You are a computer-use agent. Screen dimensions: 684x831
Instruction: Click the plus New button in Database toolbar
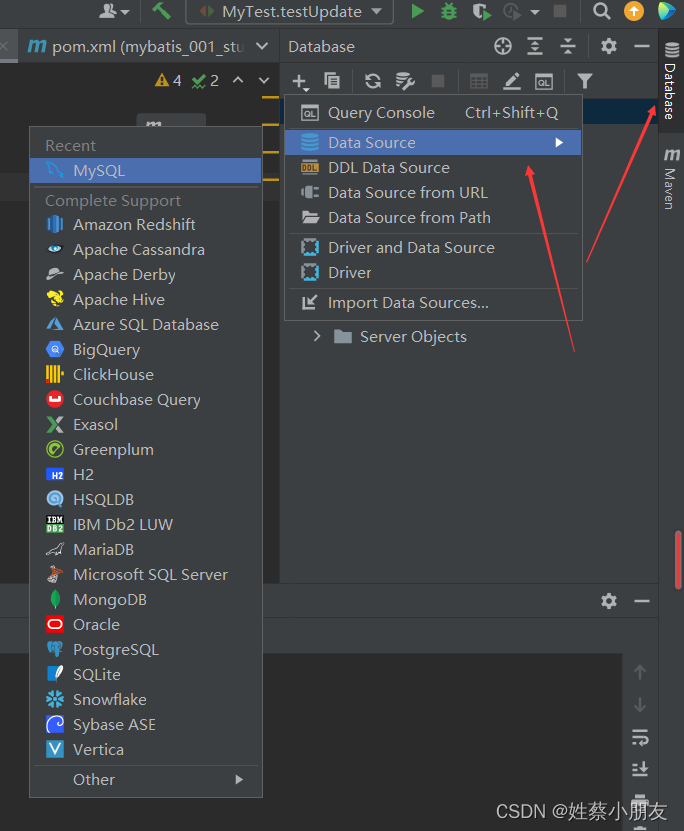(300, 82)
